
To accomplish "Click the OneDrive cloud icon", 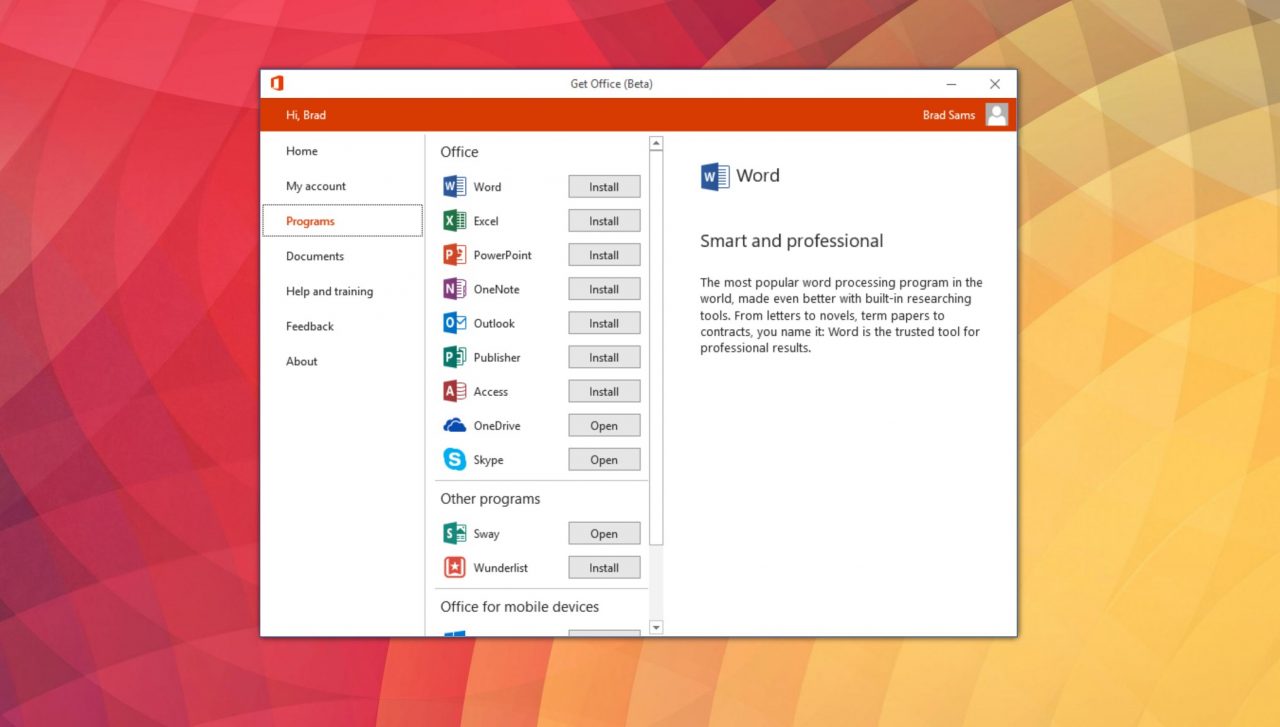I will [455, 425].
